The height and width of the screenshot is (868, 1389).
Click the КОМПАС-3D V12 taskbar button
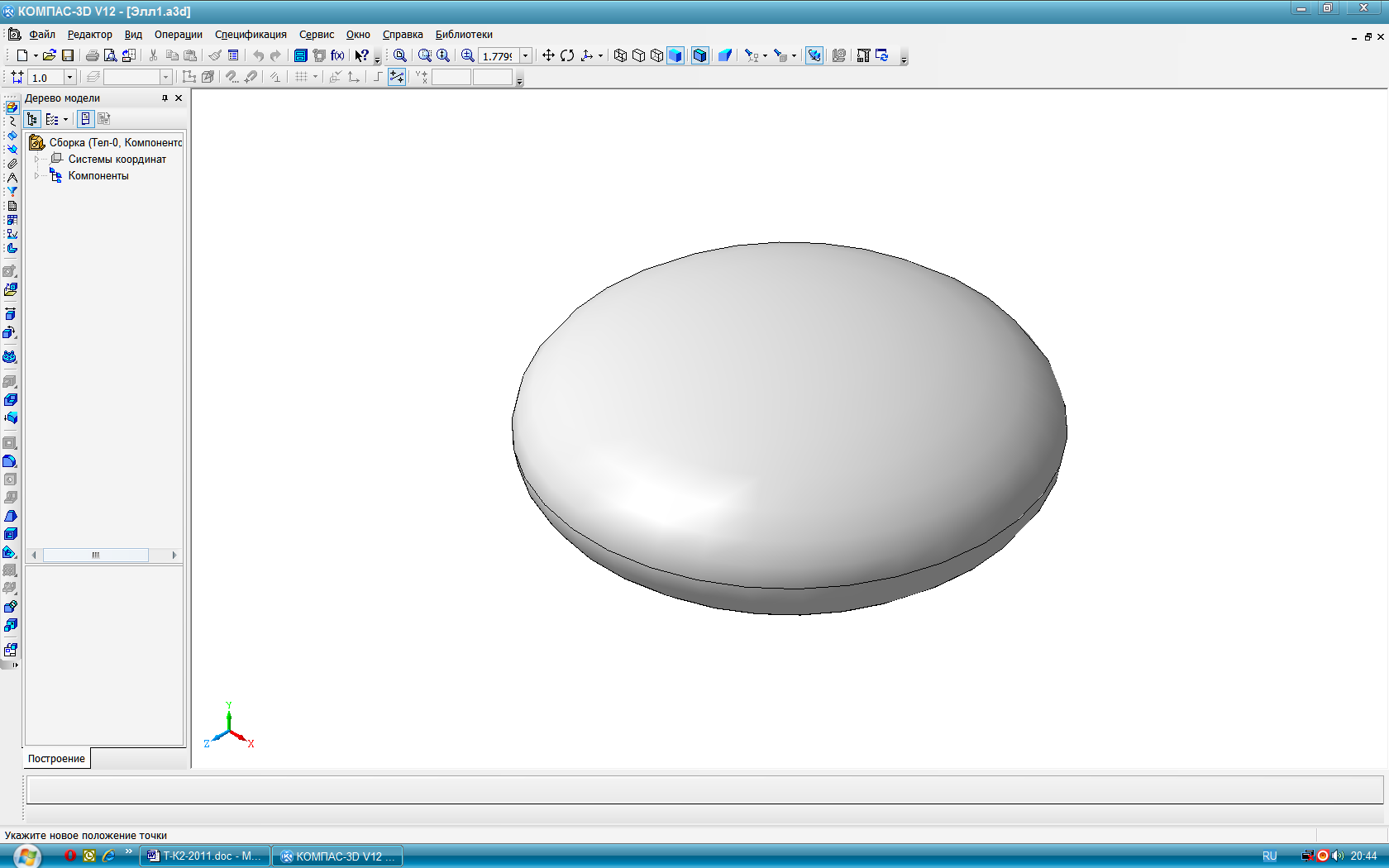tap(337, 856)
